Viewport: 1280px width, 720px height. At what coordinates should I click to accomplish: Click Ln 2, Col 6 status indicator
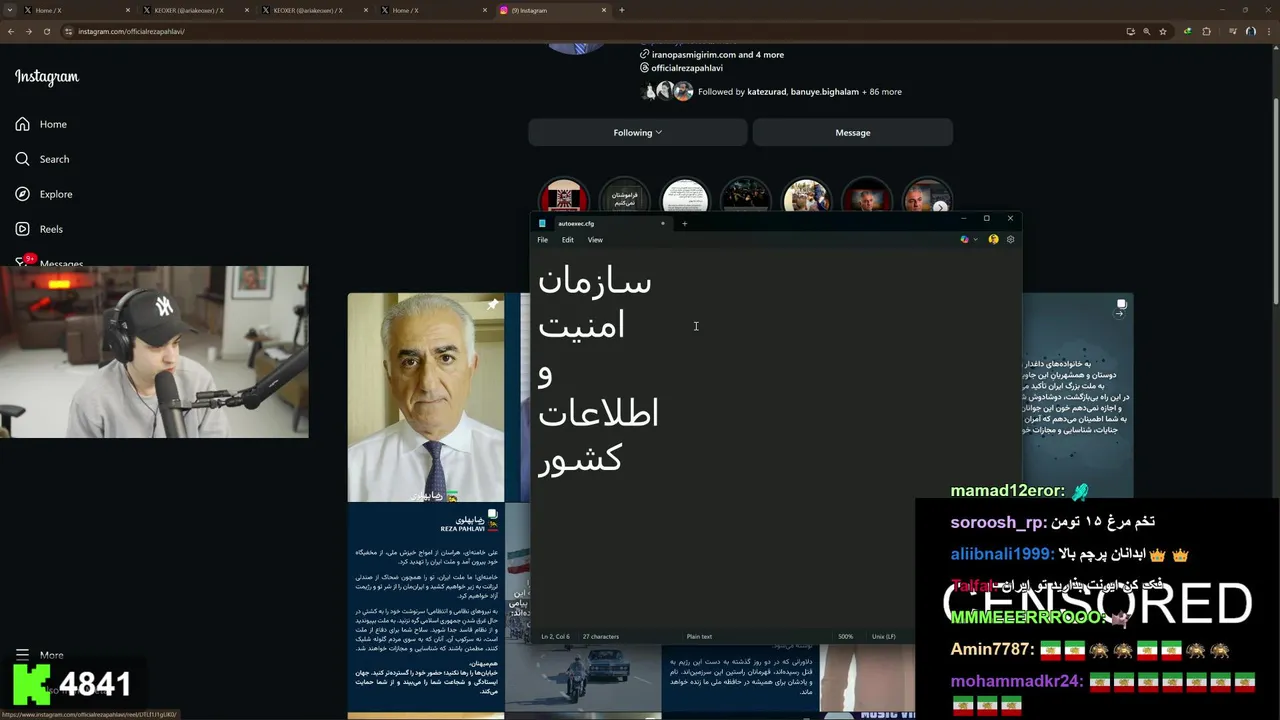click(555, 637)
